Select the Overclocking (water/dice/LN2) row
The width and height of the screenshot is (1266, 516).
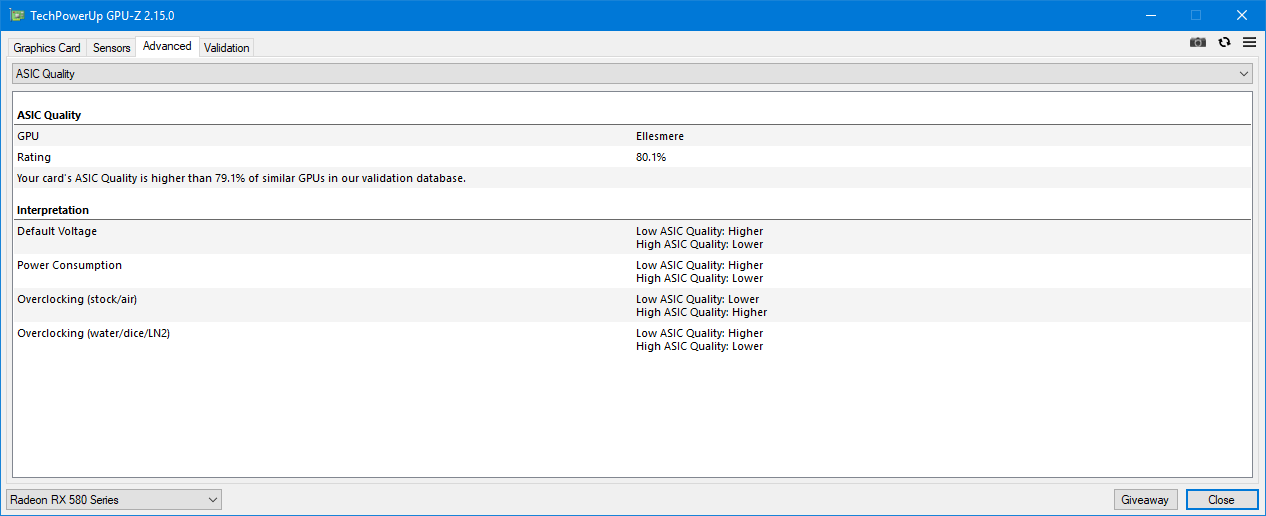632,339
